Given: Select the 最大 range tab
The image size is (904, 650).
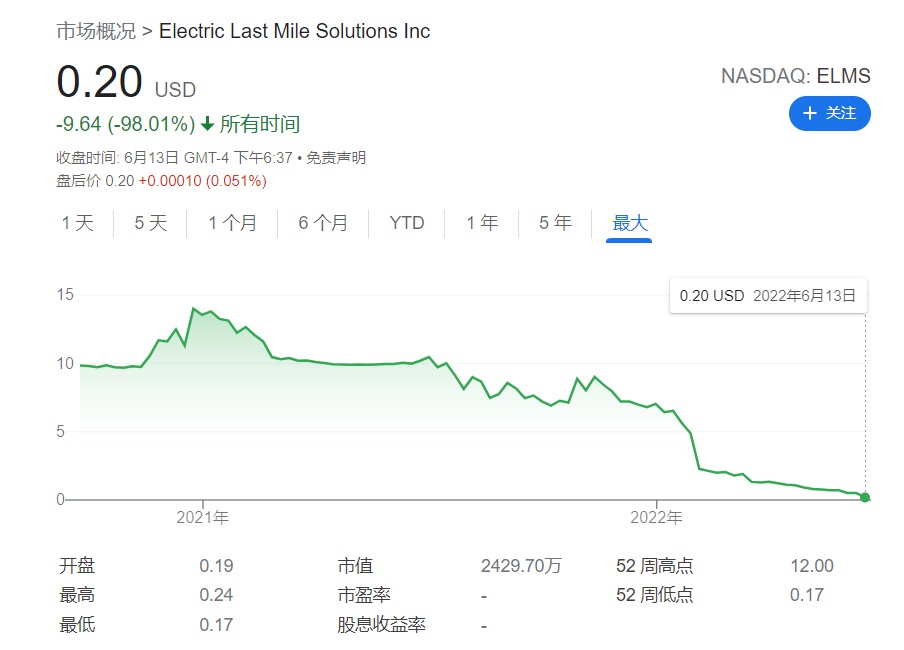Looking at the screenshot, I should click(x=630, y=223).
